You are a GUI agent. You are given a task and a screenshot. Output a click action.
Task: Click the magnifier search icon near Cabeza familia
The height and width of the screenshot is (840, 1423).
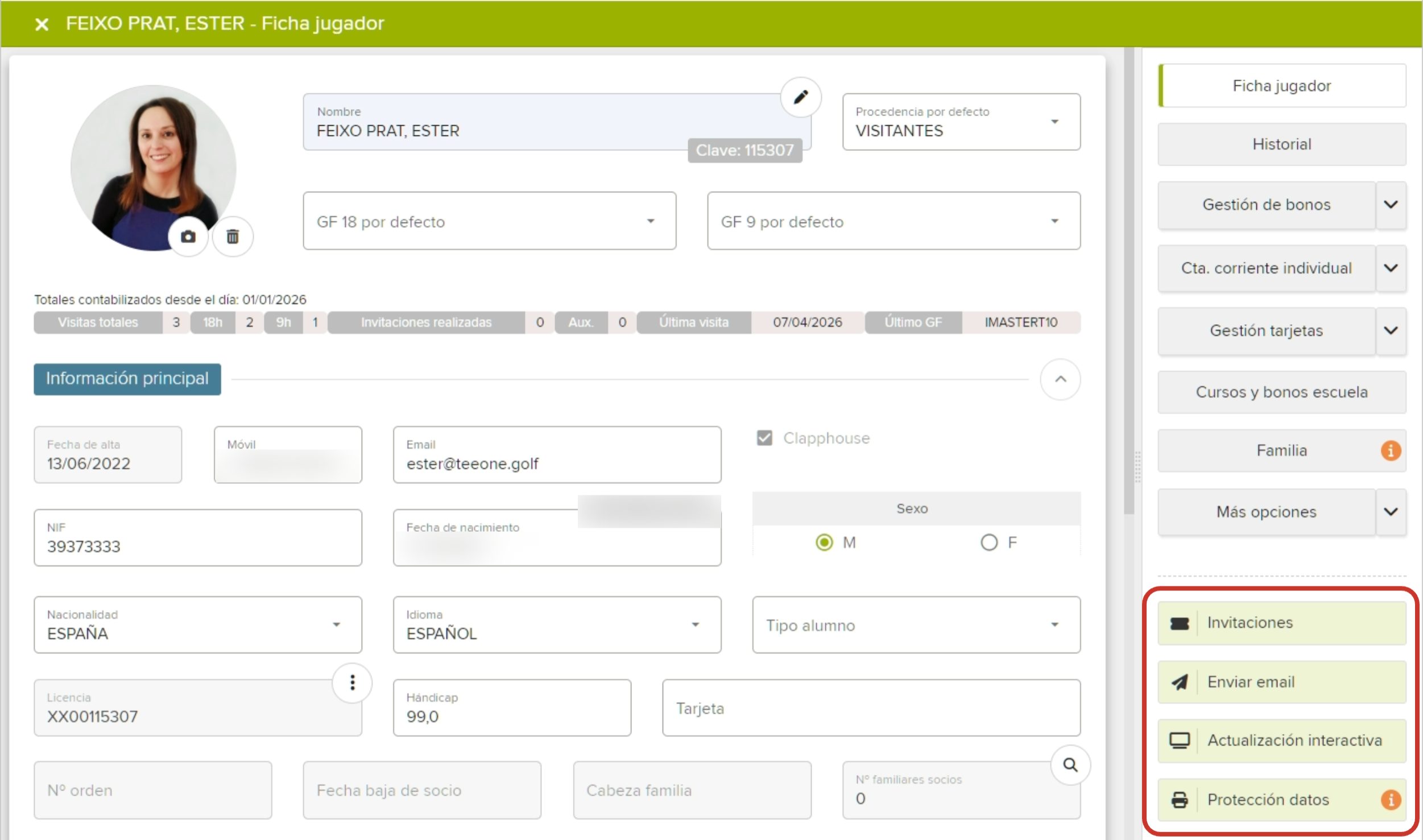tap(1070, 765)
